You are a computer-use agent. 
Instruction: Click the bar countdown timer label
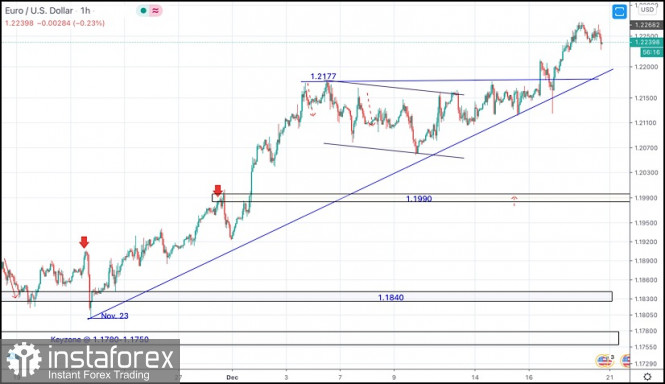[x=651, y=52]
